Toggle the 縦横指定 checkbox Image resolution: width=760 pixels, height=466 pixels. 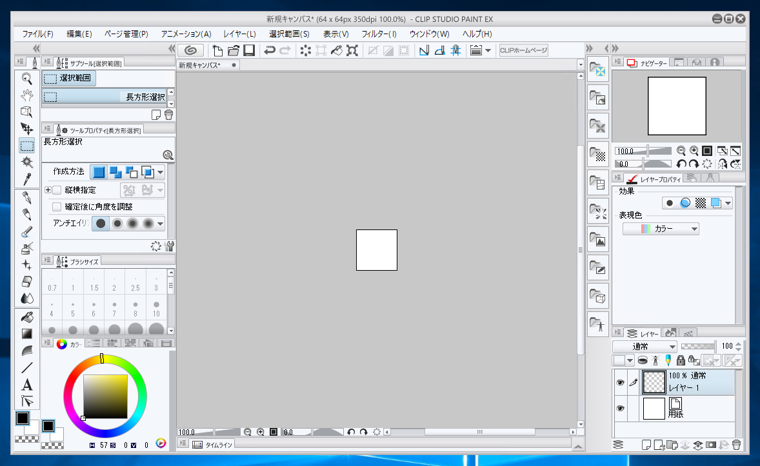(x=57, y=190)
